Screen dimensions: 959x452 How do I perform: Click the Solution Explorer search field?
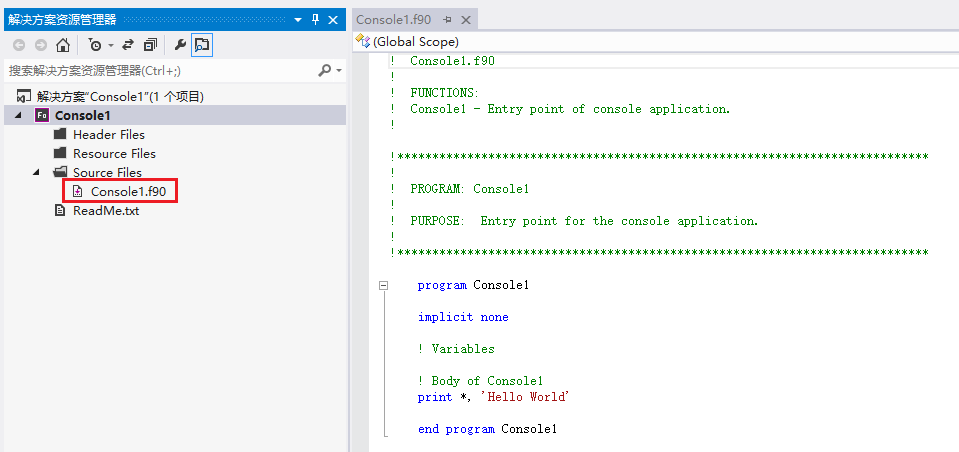point(160,71)
